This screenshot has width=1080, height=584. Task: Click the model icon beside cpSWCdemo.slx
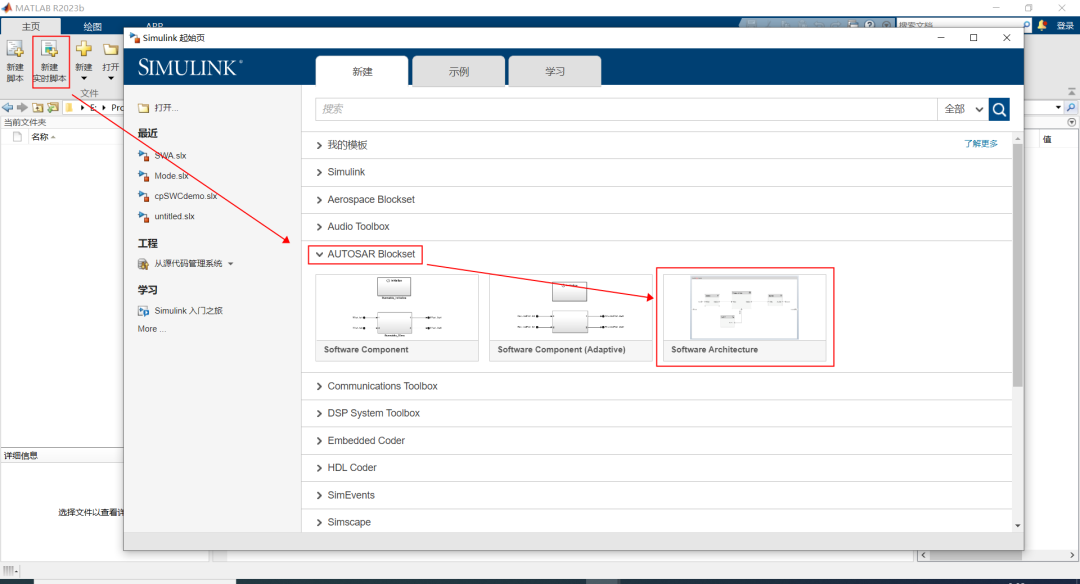(143, 196)
